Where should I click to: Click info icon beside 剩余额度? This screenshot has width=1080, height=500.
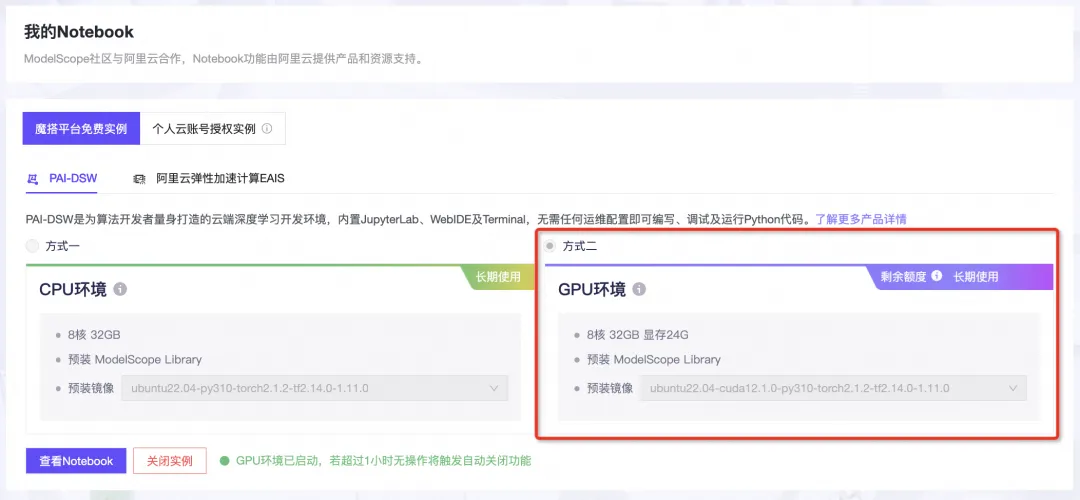click(x=936, y=276)
